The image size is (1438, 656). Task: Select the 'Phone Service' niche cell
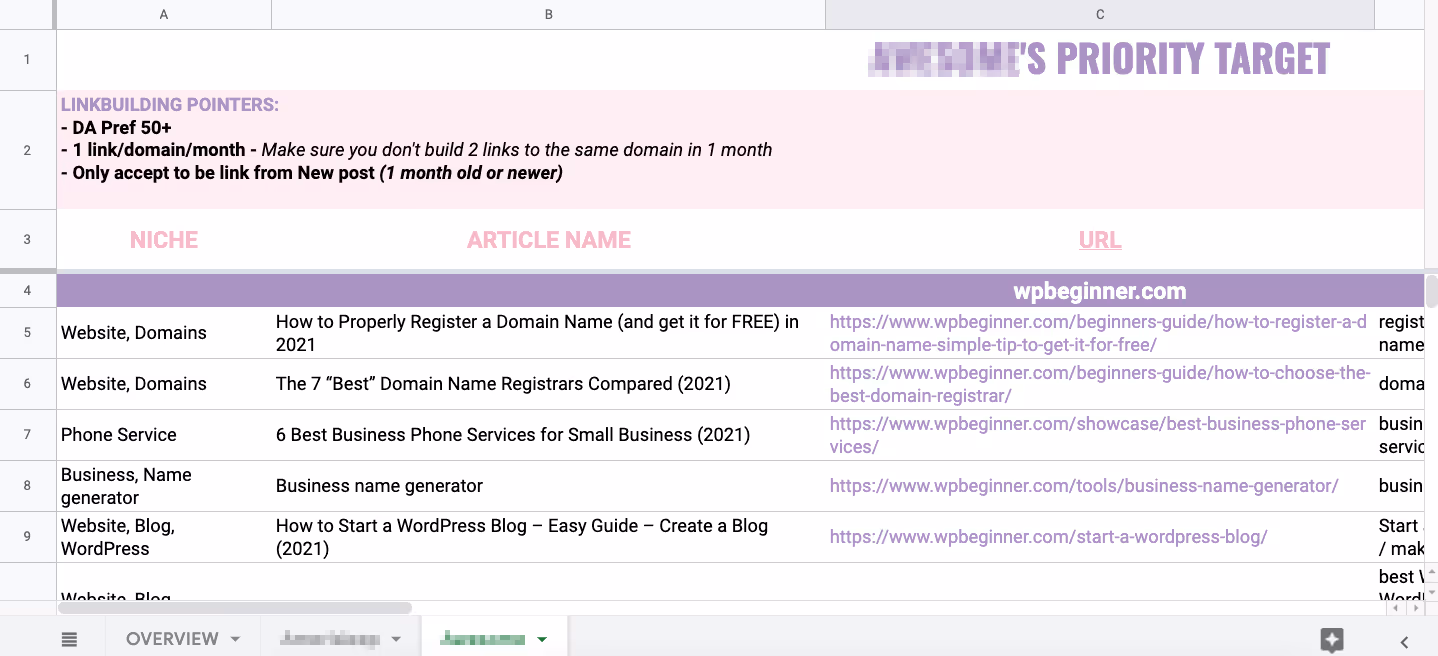164,435
